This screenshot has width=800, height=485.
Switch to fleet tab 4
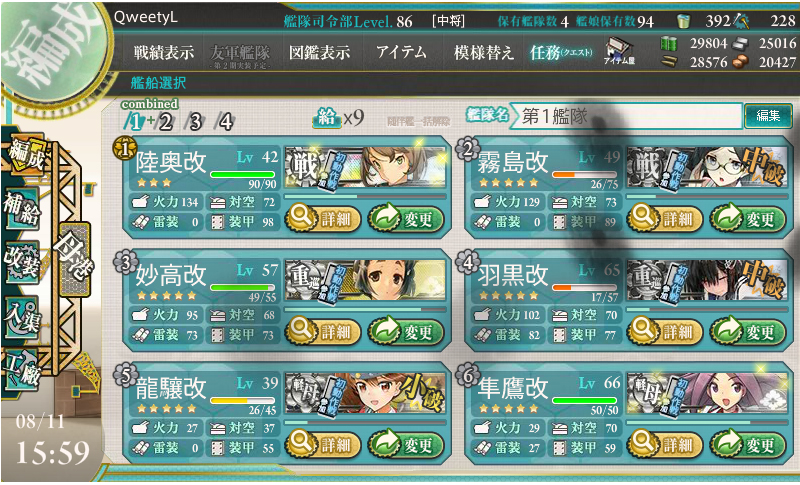(224, 121)
